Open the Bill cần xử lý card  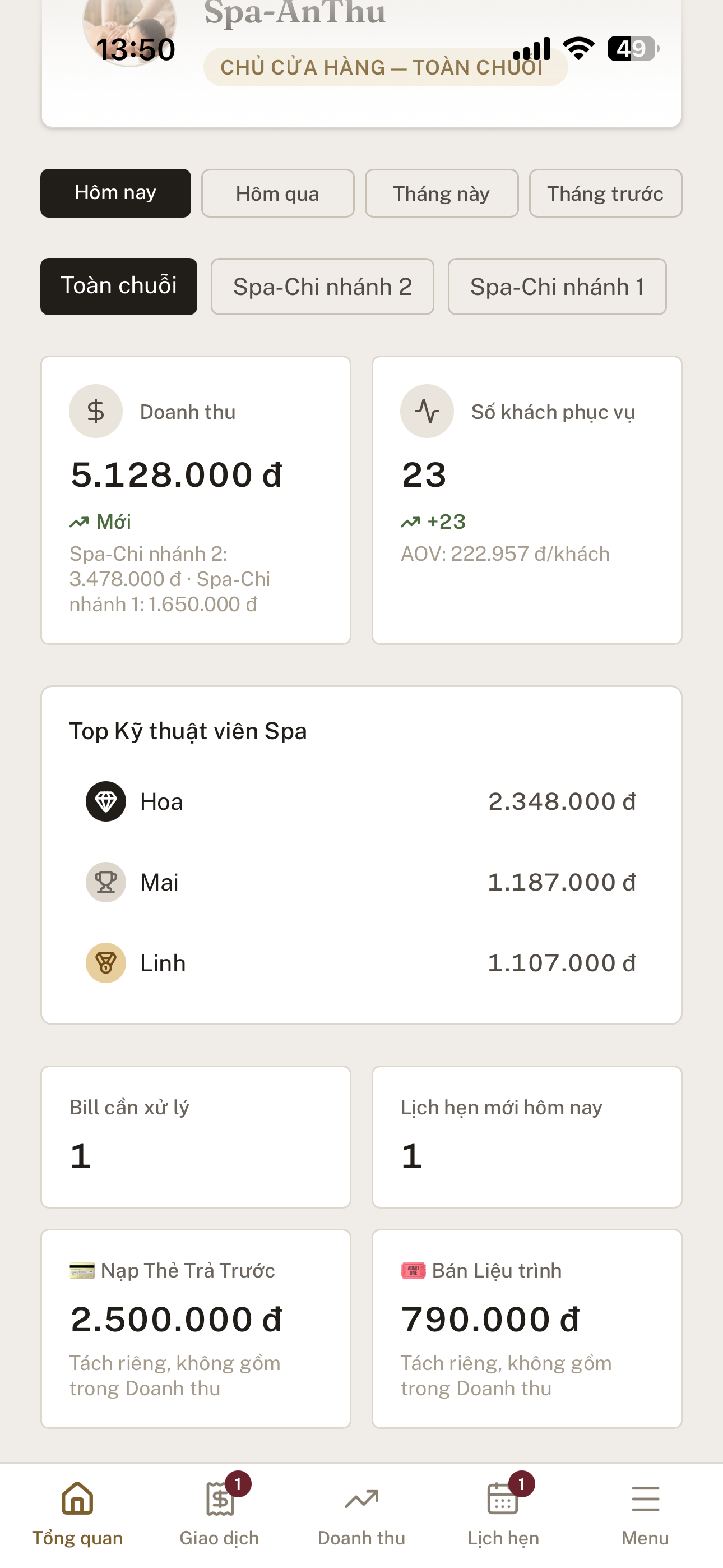(x=196, y=1136)
